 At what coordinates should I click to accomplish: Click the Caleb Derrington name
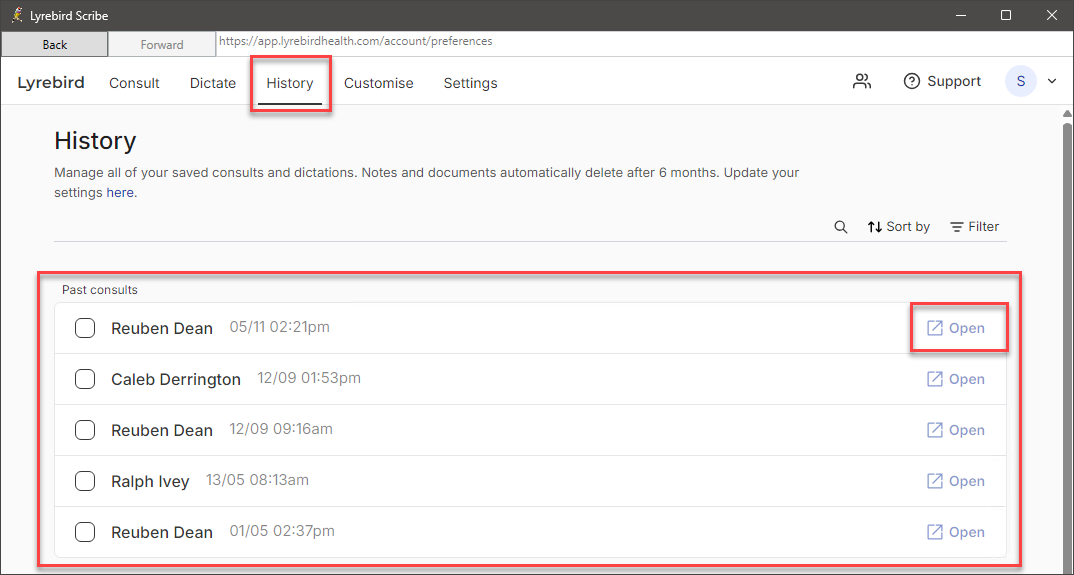[176, 380]
